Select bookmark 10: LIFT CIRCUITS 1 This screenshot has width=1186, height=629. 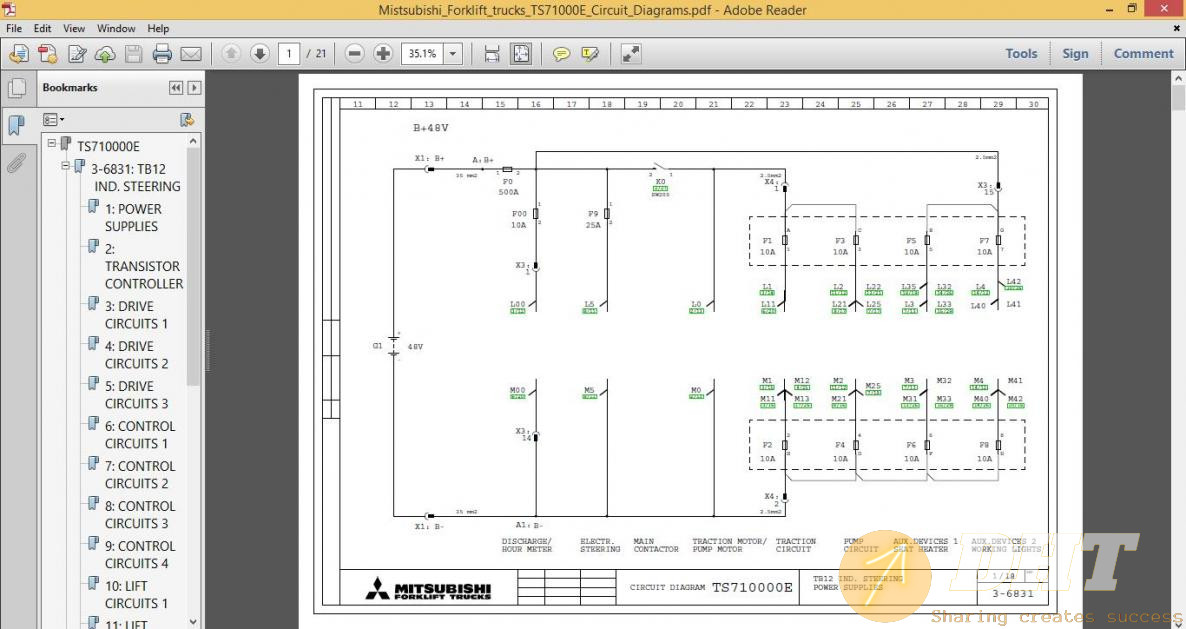pyautogui.click(x=136, y=595)
